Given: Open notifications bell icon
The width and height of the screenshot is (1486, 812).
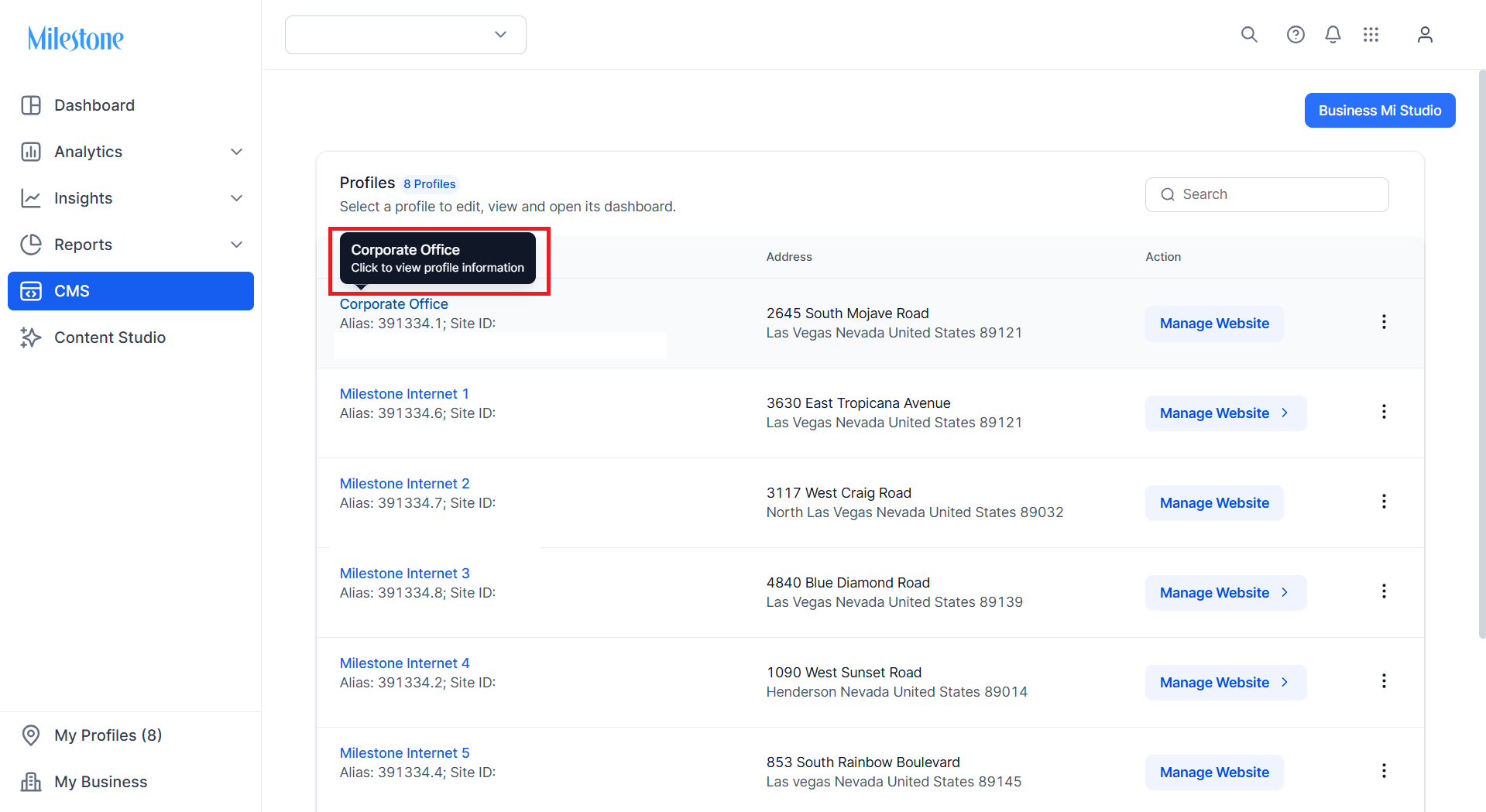Looking at the screenshot, I should [x=1333, y=34].
